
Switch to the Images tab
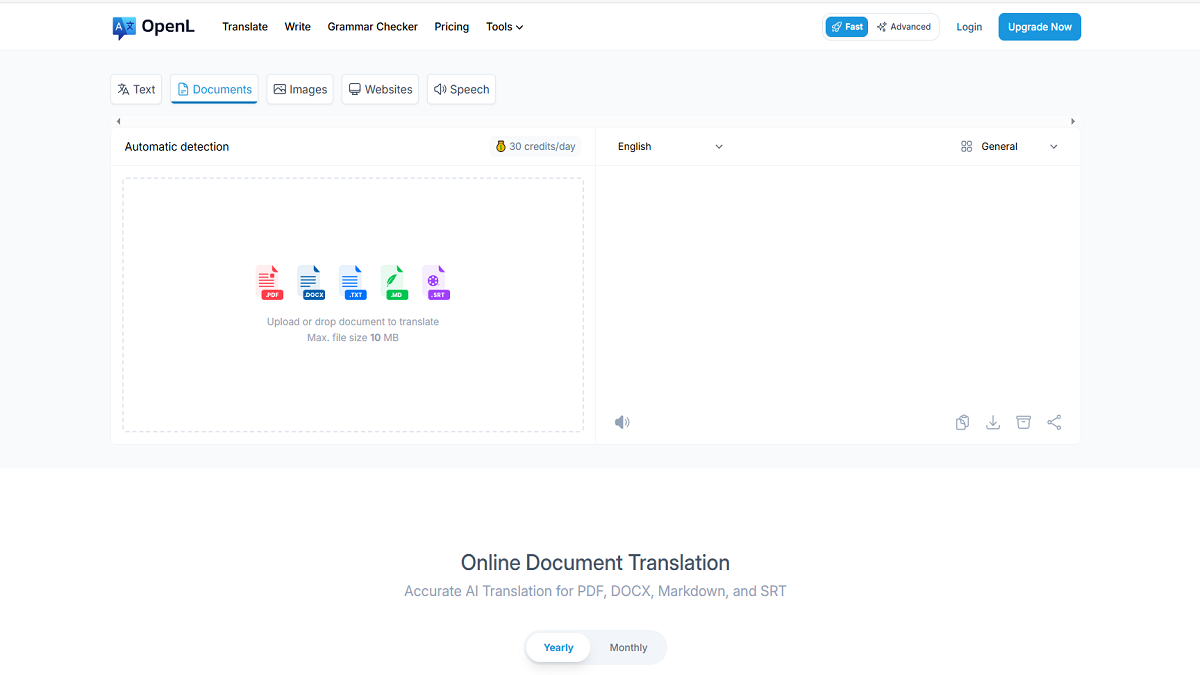(300, 89)
